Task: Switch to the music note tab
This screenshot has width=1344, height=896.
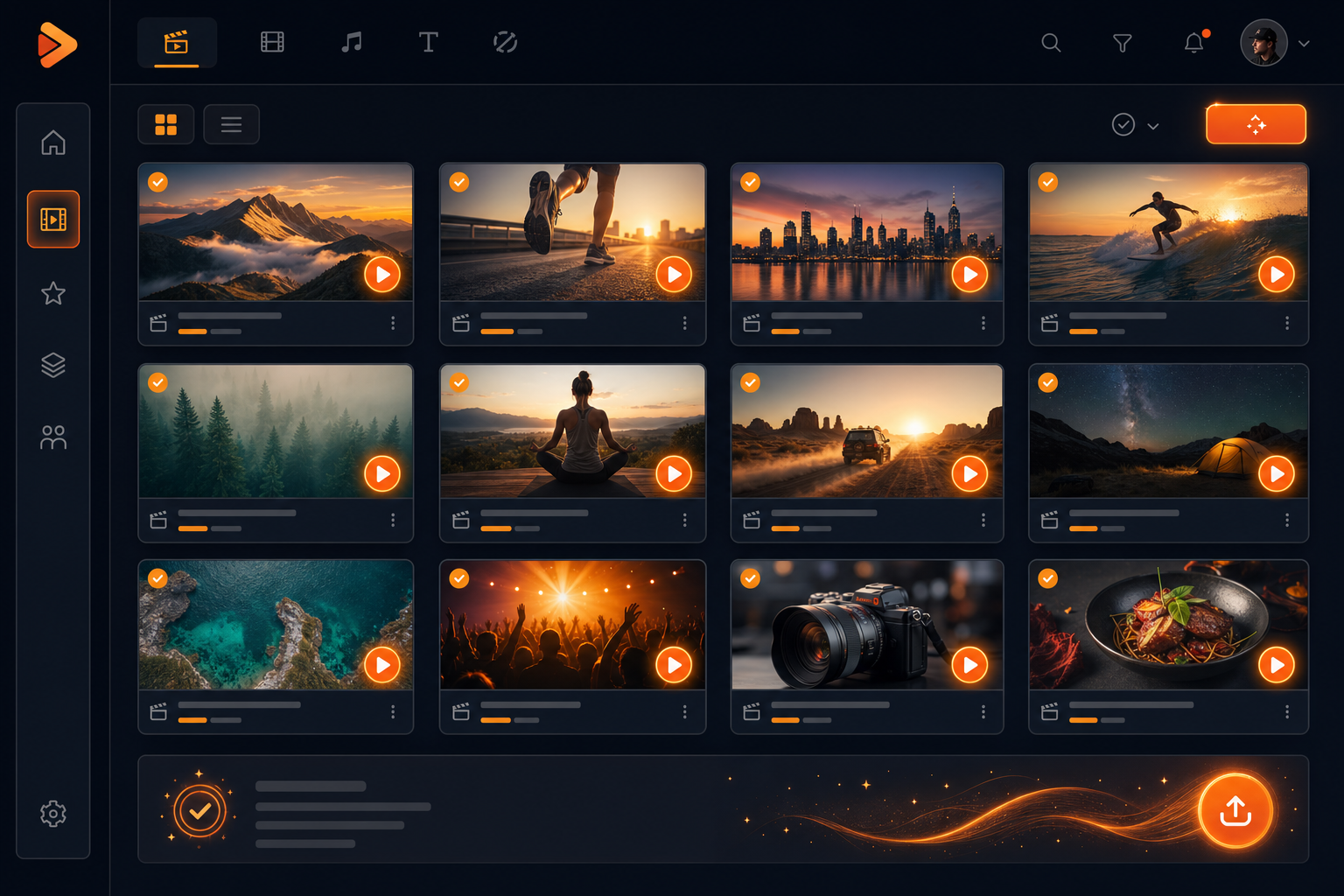Action: pyautogui.click(x=352, y=42)
